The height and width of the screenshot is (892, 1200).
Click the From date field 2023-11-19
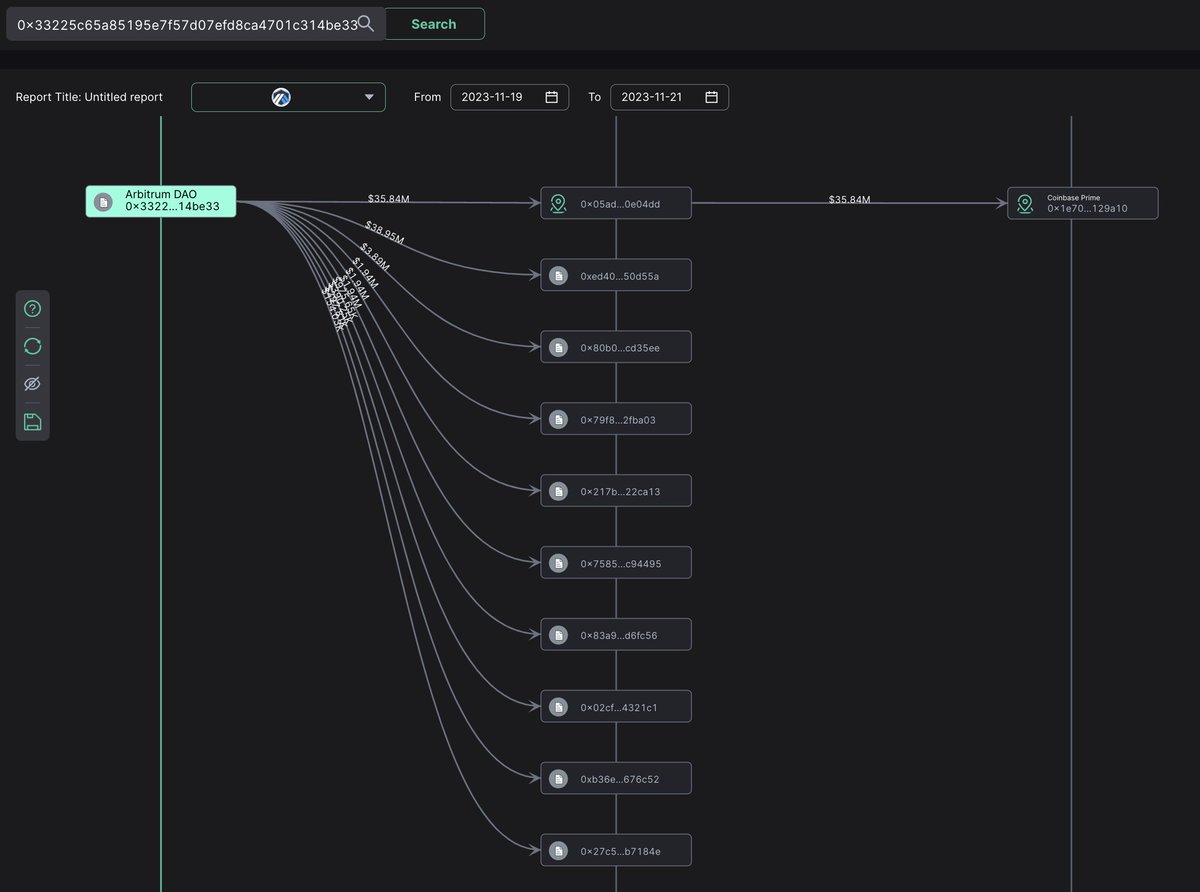(510, 97)
